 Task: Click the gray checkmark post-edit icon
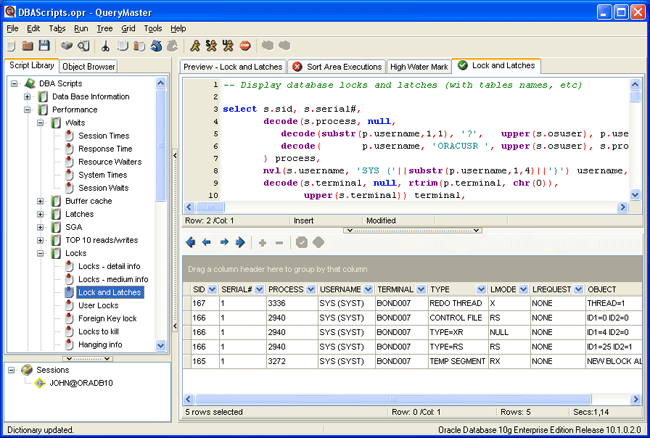pyautogui.click(x=302, y=242)
